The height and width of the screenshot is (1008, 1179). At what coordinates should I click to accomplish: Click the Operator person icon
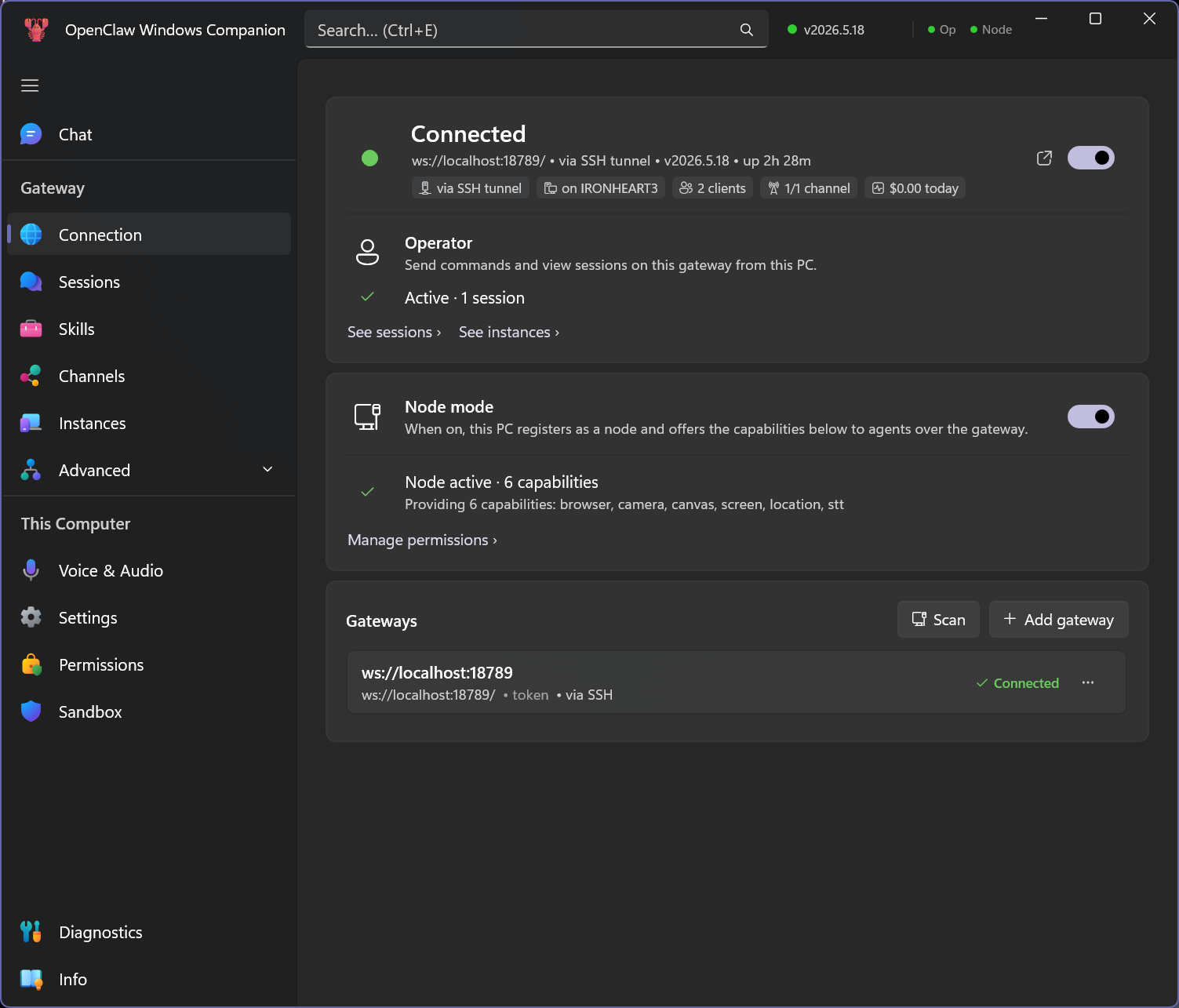(368, 253)
